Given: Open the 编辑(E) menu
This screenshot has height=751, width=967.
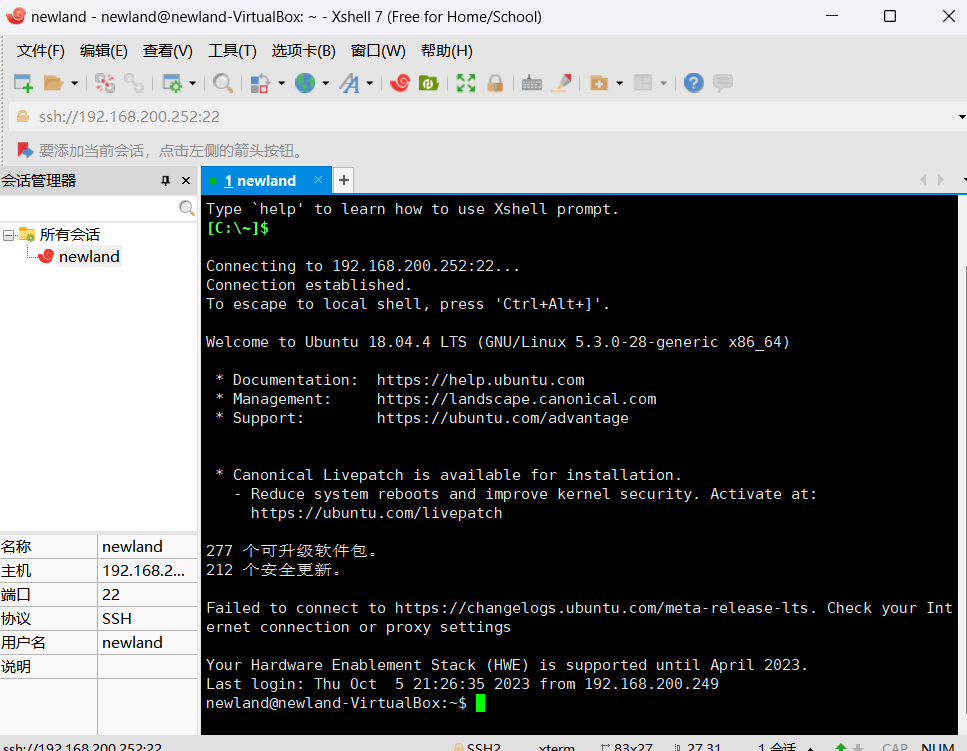Looking at the screenshot, I should 104,51.
